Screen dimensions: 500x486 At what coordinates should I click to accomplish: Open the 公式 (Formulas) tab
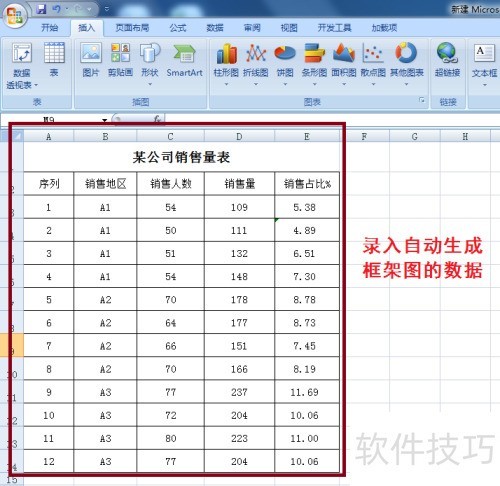click(178, 28)
